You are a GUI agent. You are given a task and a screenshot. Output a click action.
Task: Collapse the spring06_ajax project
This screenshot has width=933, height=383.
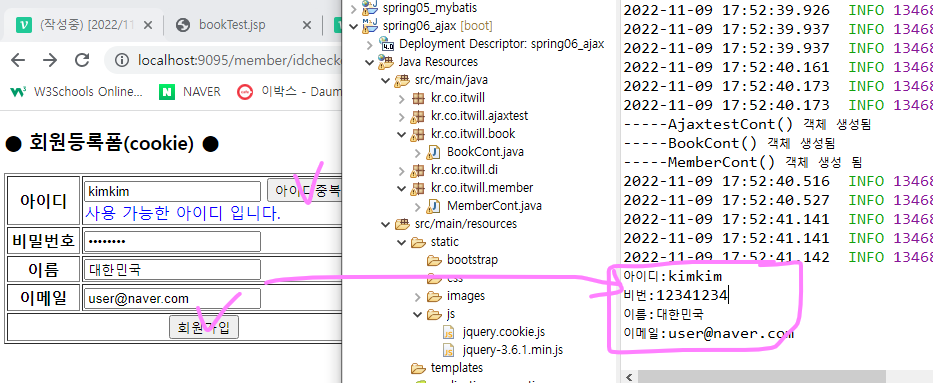pyautogui.click(x=353, y=26)
